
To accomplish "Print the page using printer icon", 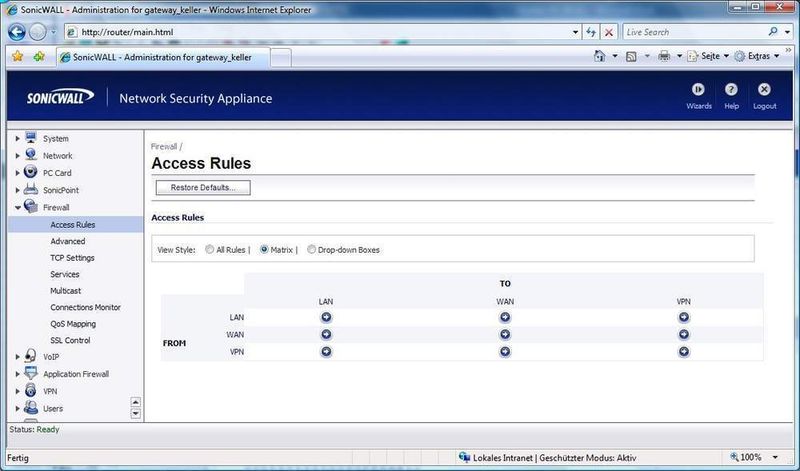I will pos(664,56).
